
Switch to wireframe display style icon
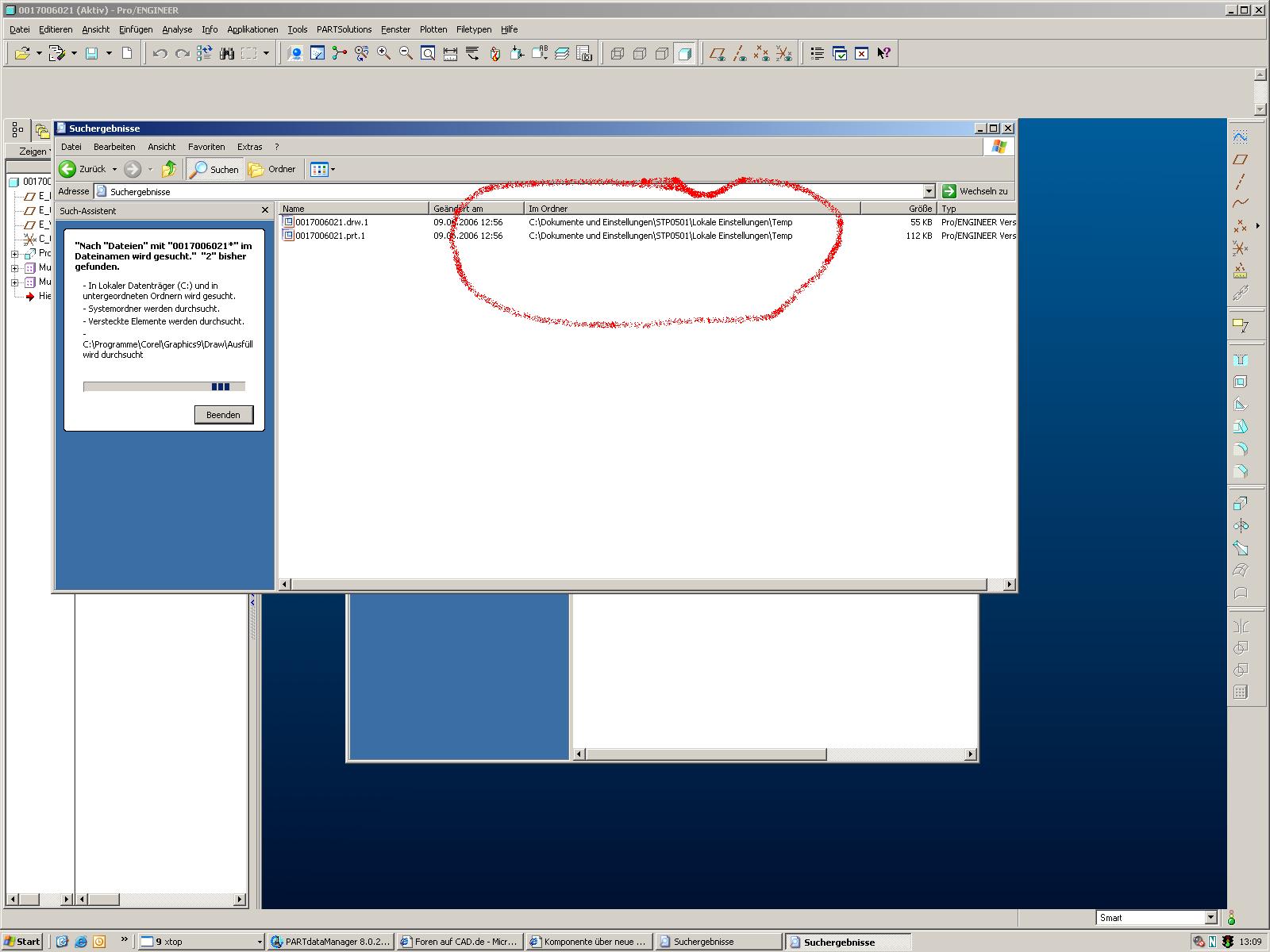click(618, 53)
